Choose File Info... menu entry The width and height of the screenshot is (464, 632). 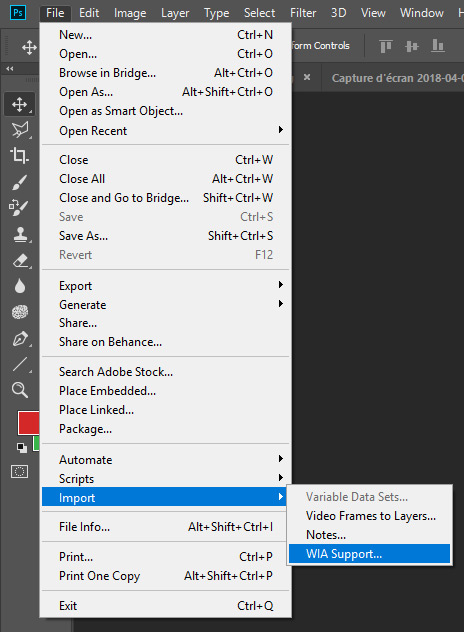pos(165,527)
